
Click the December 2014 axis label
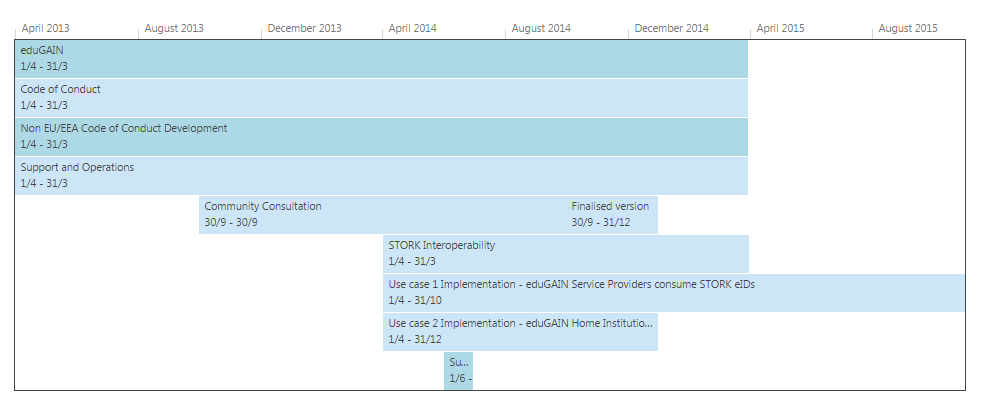(672, 28)
